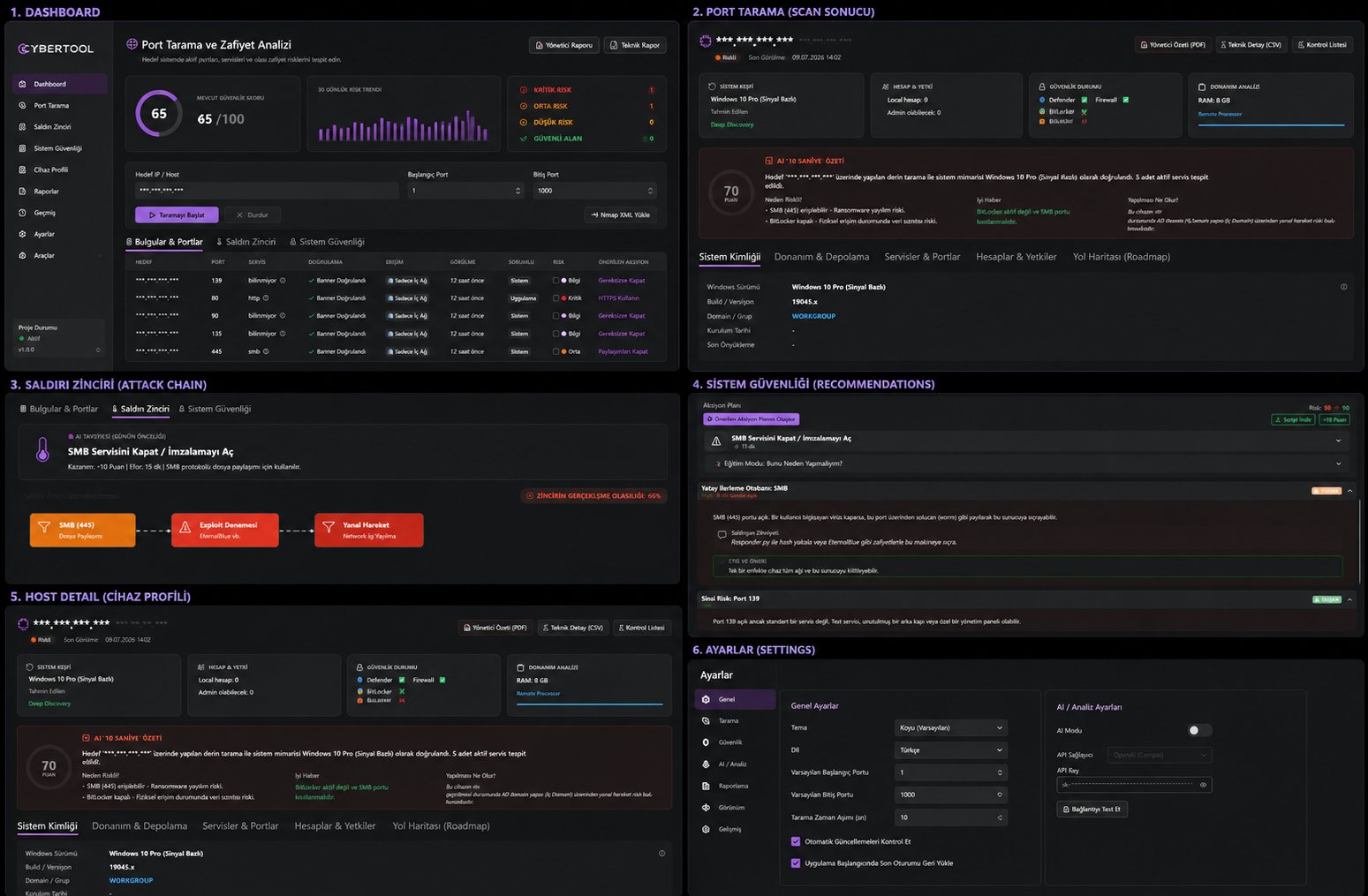Screen dimensions: 1368x896
Task: Click the info icon in port 139 row
Action: point(283,280)
